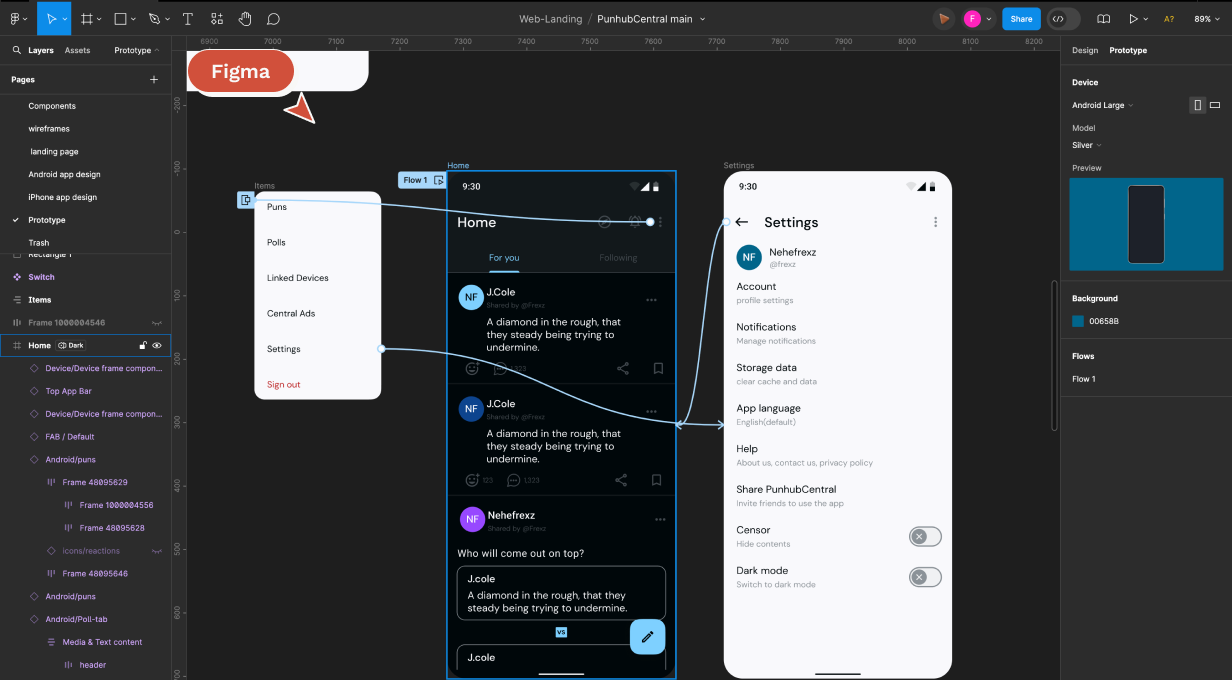Screen dimensions: 1232x680
Task: Open the user avatar dropdown chevron
Action: 989,18
